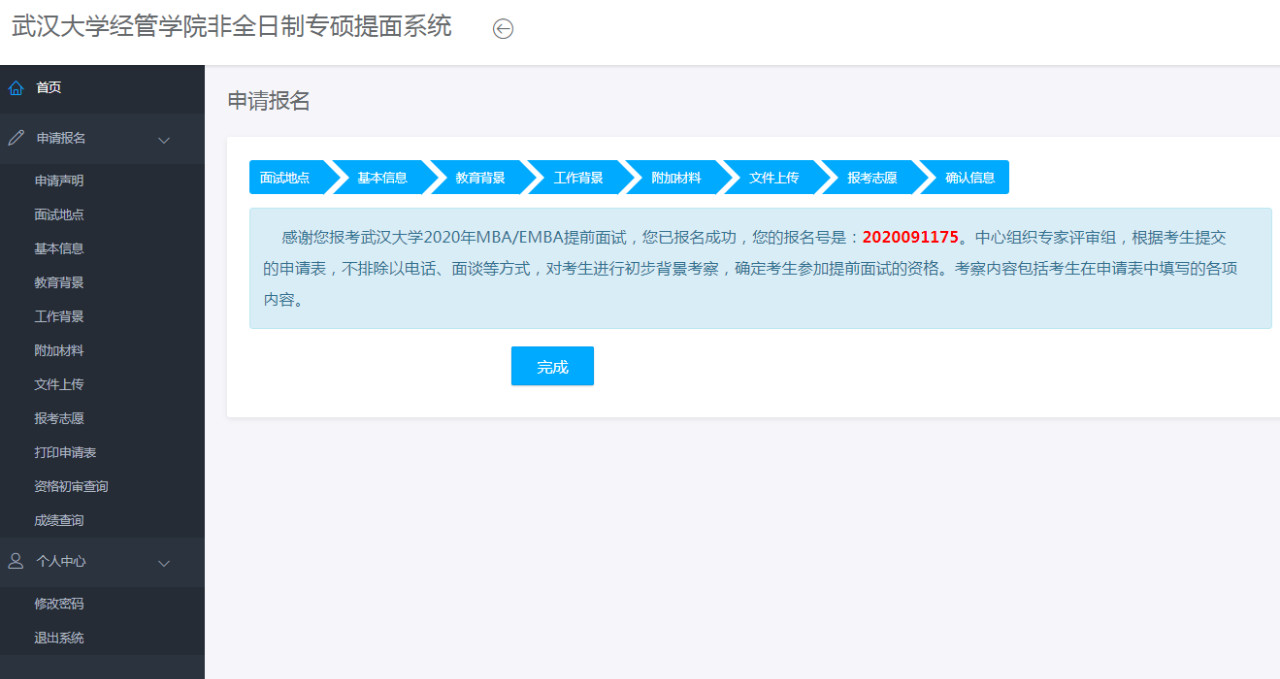Switch to the 教育背景 step
Viewport: 1280px width, 679px height.
(x=480, y=178)
